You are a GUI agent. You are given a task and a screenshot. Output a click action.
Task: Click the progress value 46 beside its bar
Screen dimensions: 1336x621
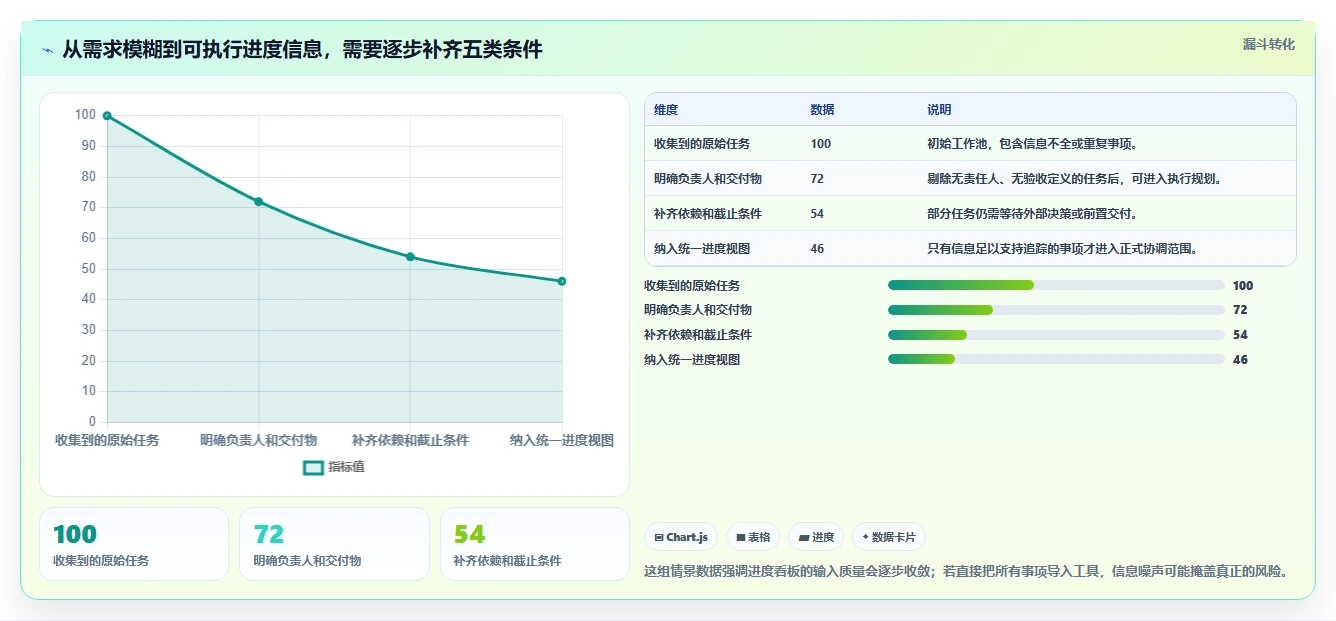tap(1240, 360)
